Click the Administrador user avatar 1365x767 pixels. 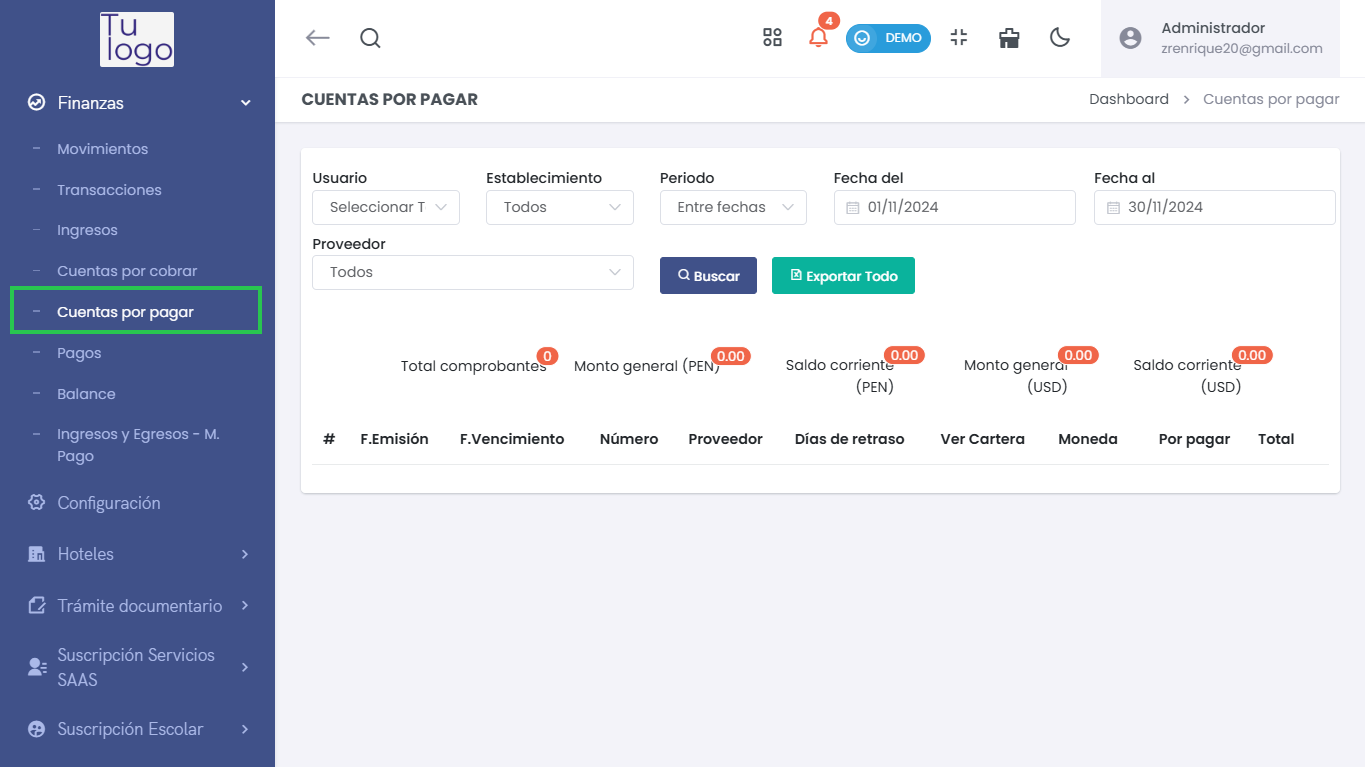pos(1130,37)
